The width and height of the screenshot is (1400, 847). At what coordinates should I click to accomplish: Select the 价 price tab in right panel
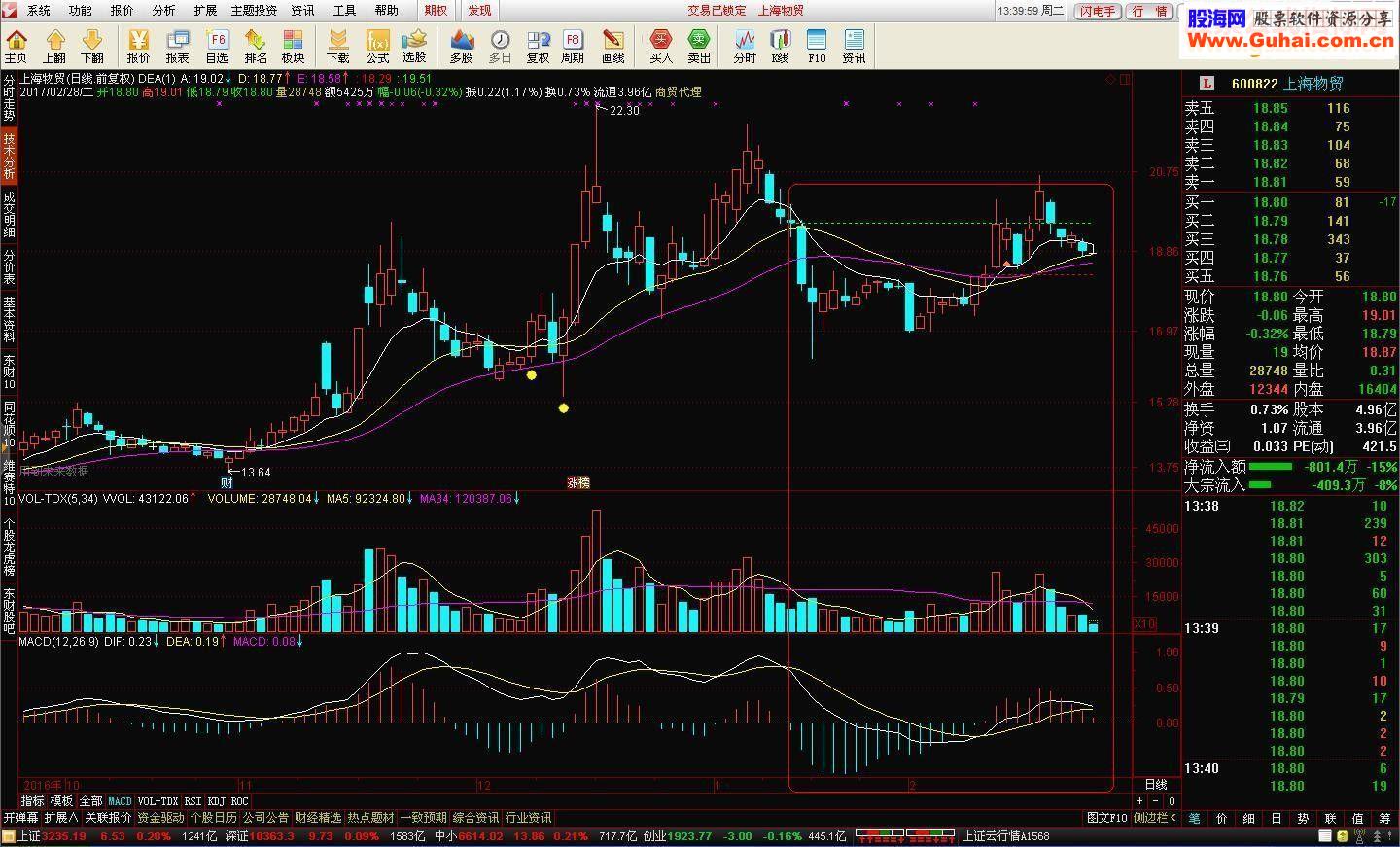tap(1221, 818)
